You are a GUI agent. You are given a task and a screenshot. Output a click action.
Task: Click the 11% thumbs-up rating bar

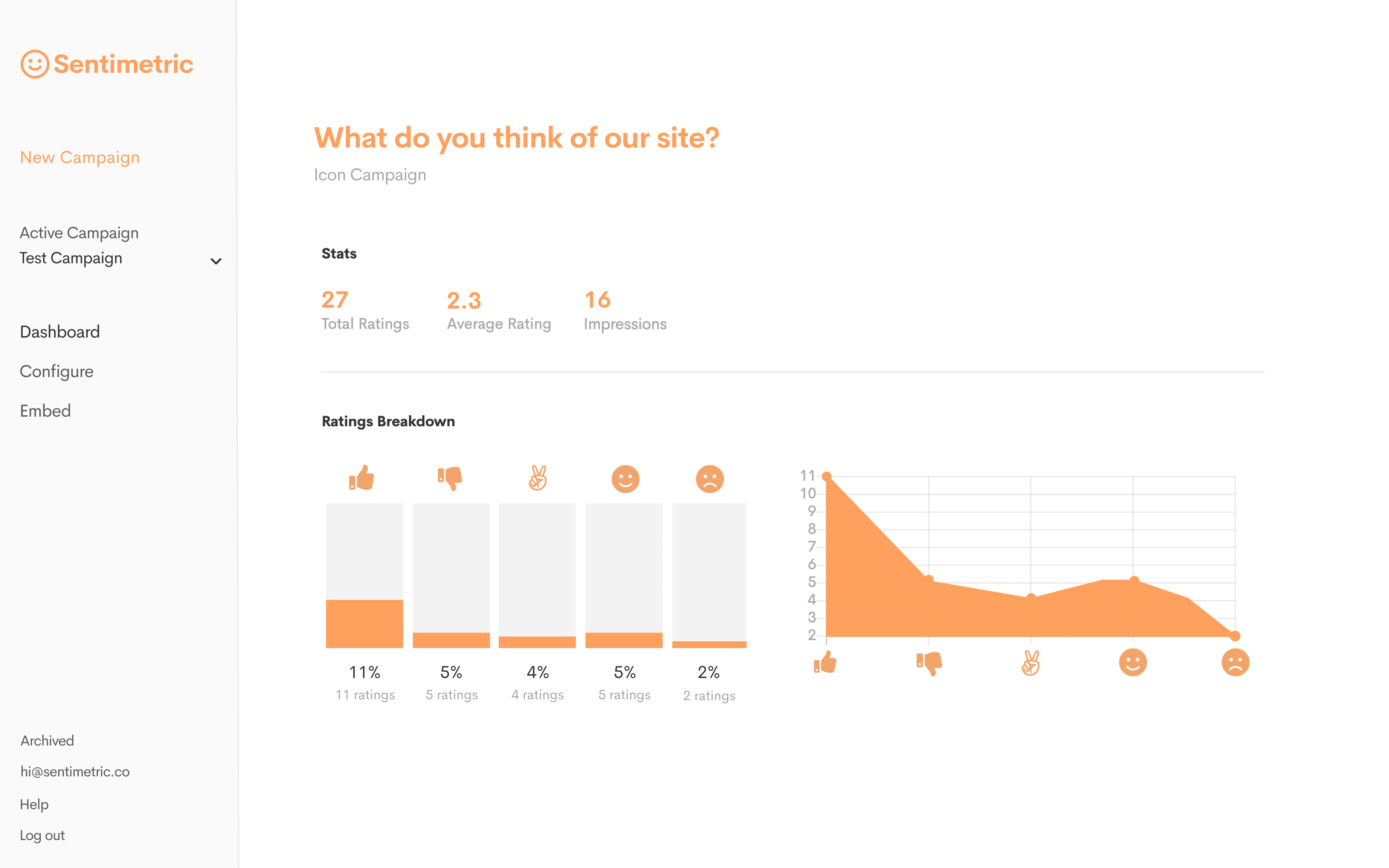click(364, 624)
